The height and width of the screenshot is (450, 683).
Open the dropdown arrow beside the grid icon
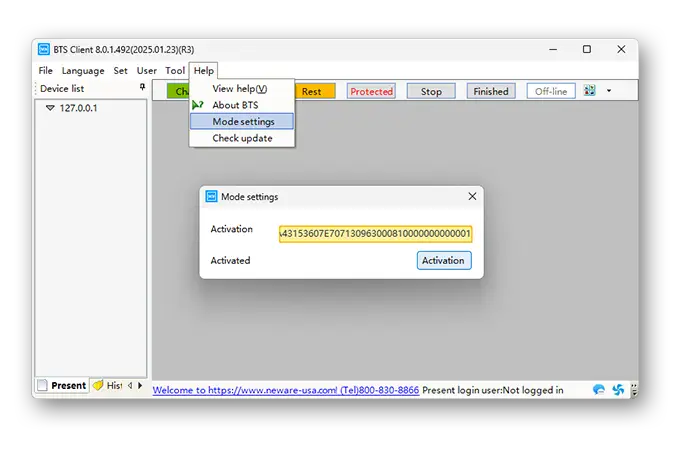pos(609,91)
